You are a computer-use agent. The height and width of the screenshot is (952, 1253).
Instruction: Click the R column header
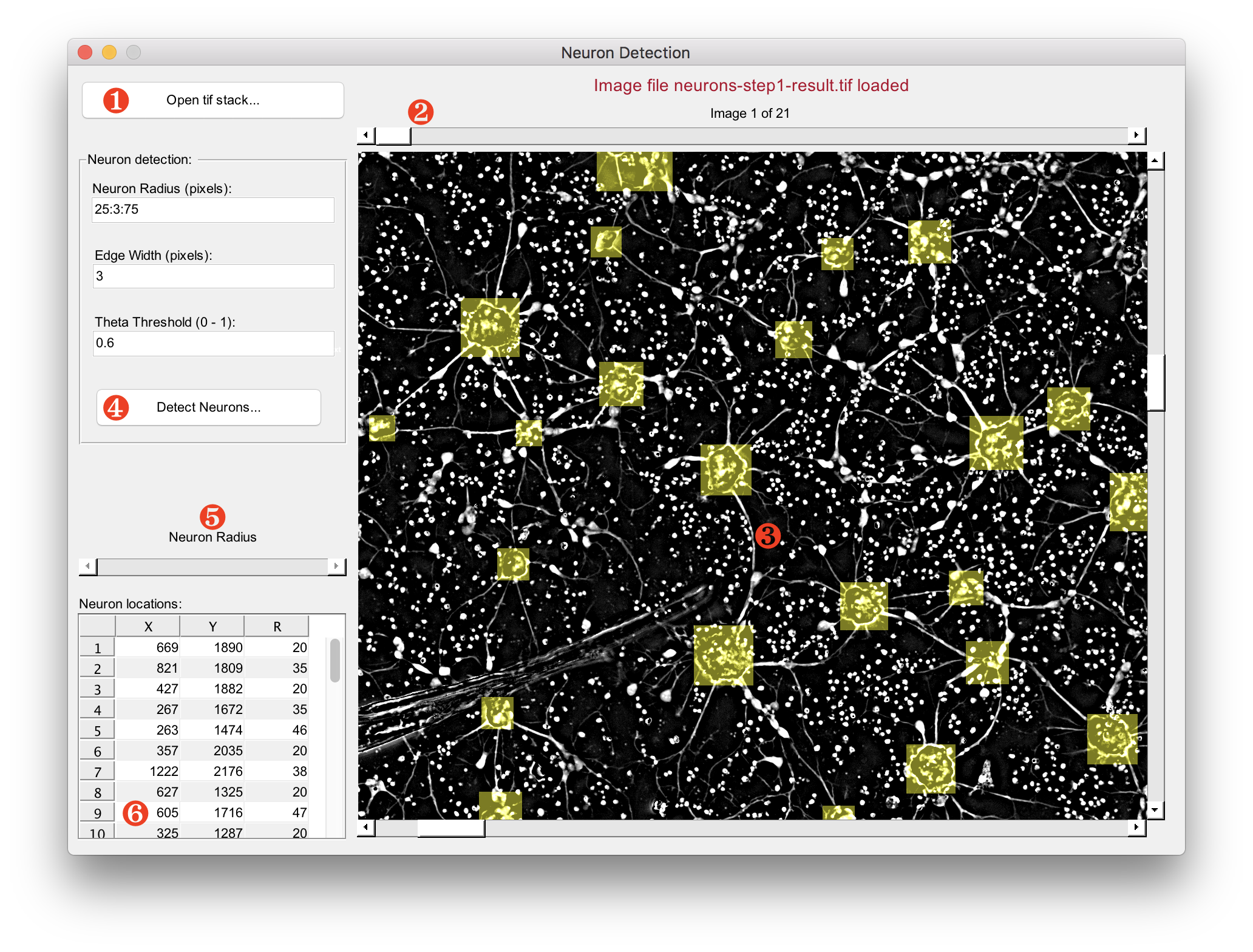coord(277,627)
